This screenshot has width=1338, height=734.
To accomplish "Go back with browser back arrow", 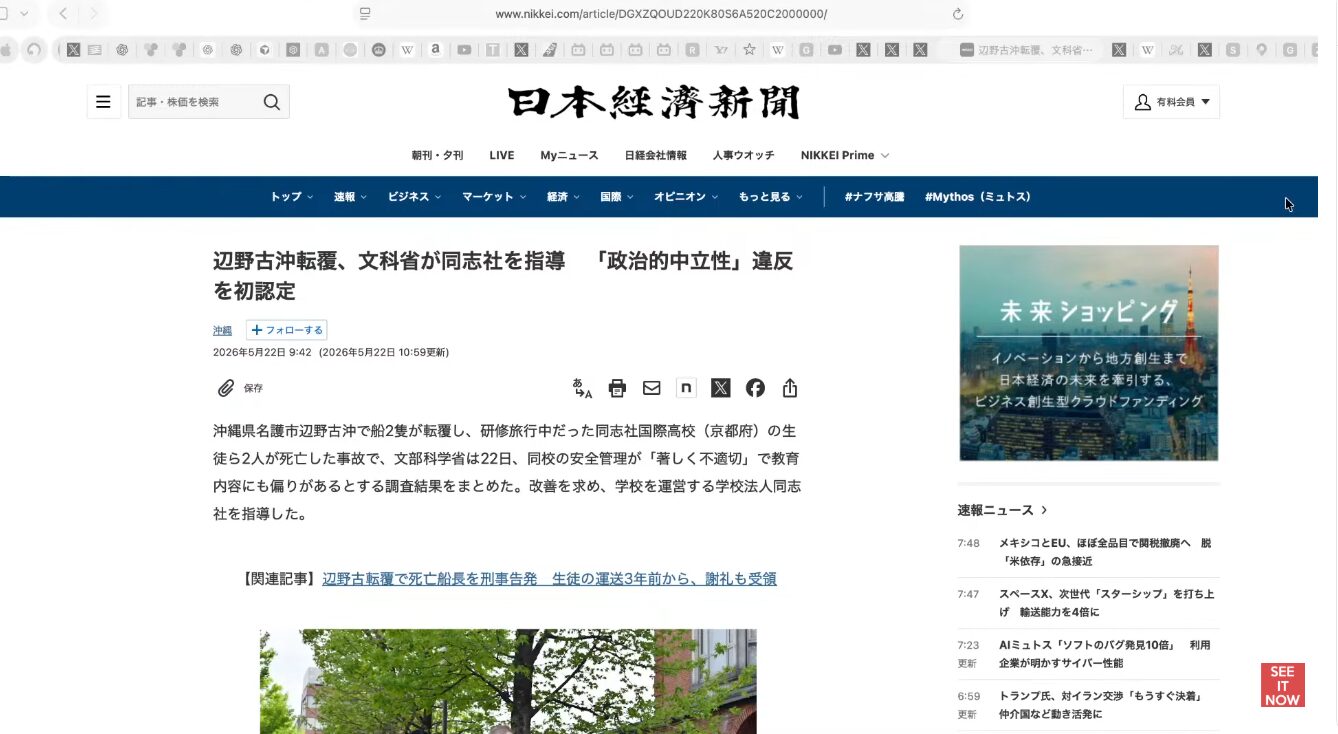I will tap(63, 14).
